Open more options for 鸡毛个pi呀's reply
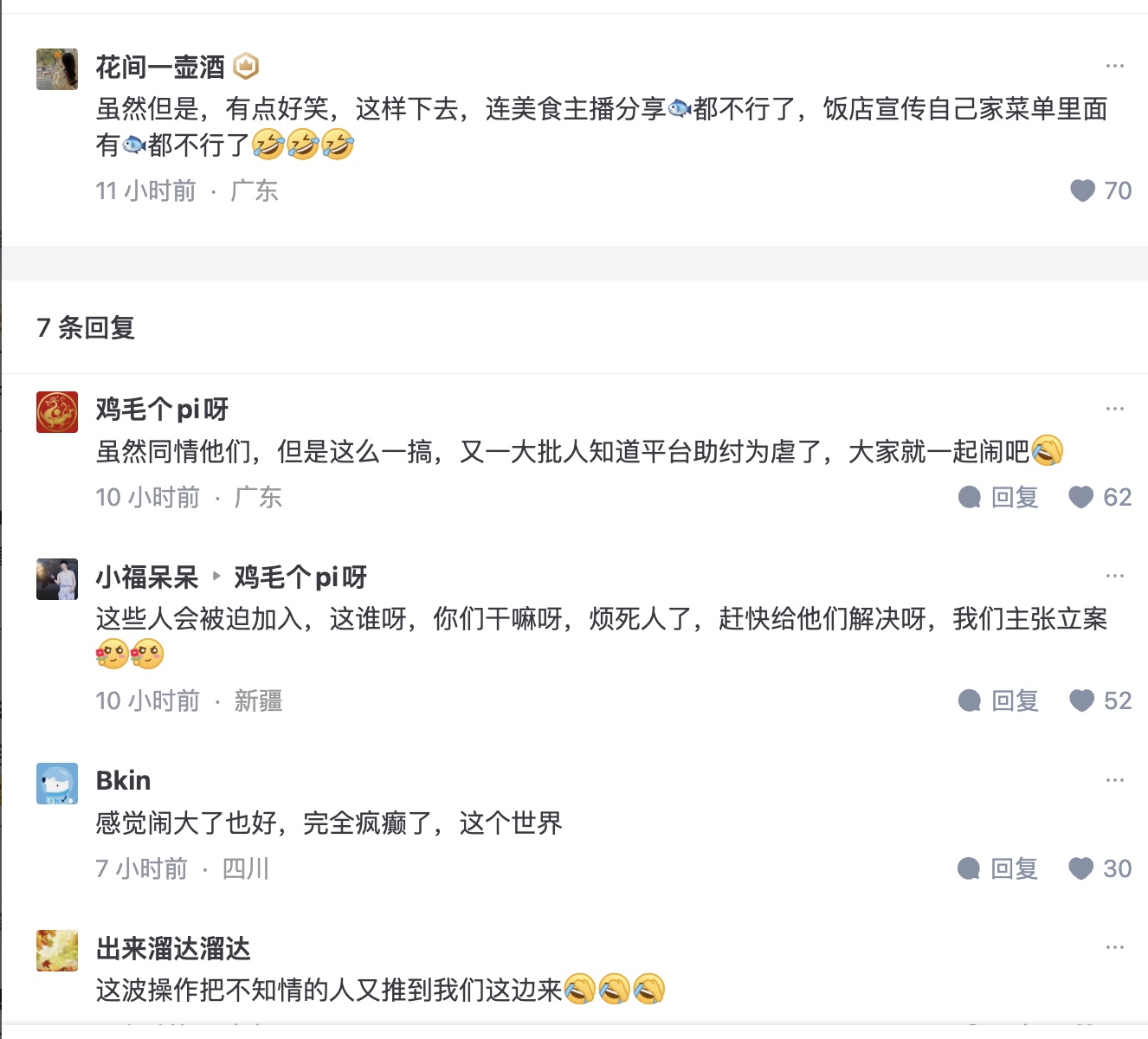This screenshot has height=1039, width=1148. (x=1114, y=409)
